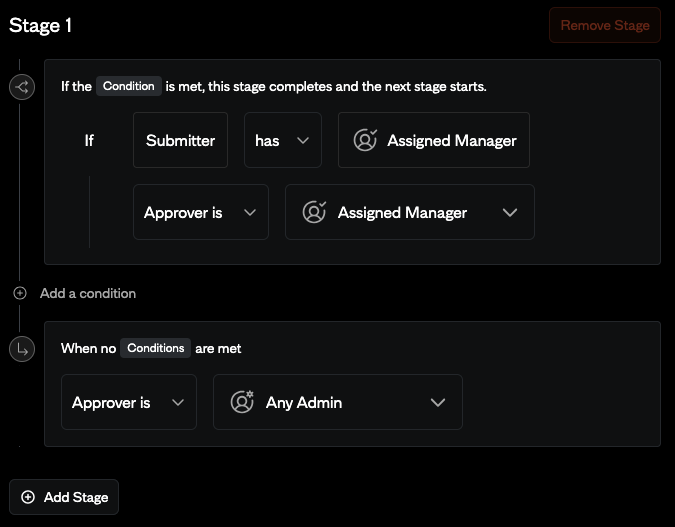The width and height of the screenshot is (675, 527).
Task: Click the Add a condition link
Action: 88,293
